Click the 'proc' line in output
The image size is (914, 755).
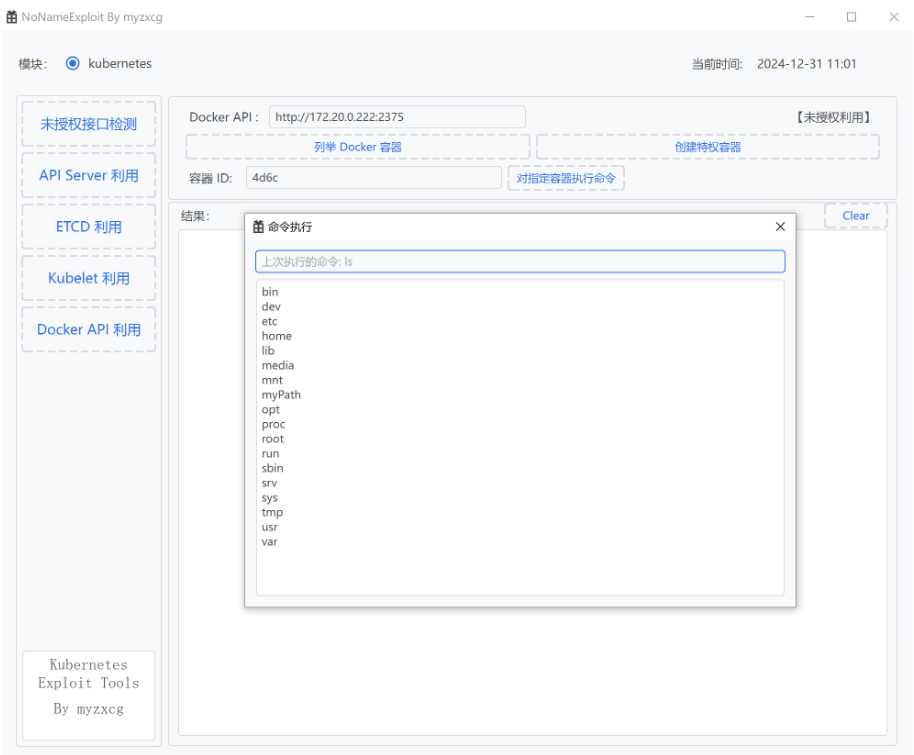273,424
